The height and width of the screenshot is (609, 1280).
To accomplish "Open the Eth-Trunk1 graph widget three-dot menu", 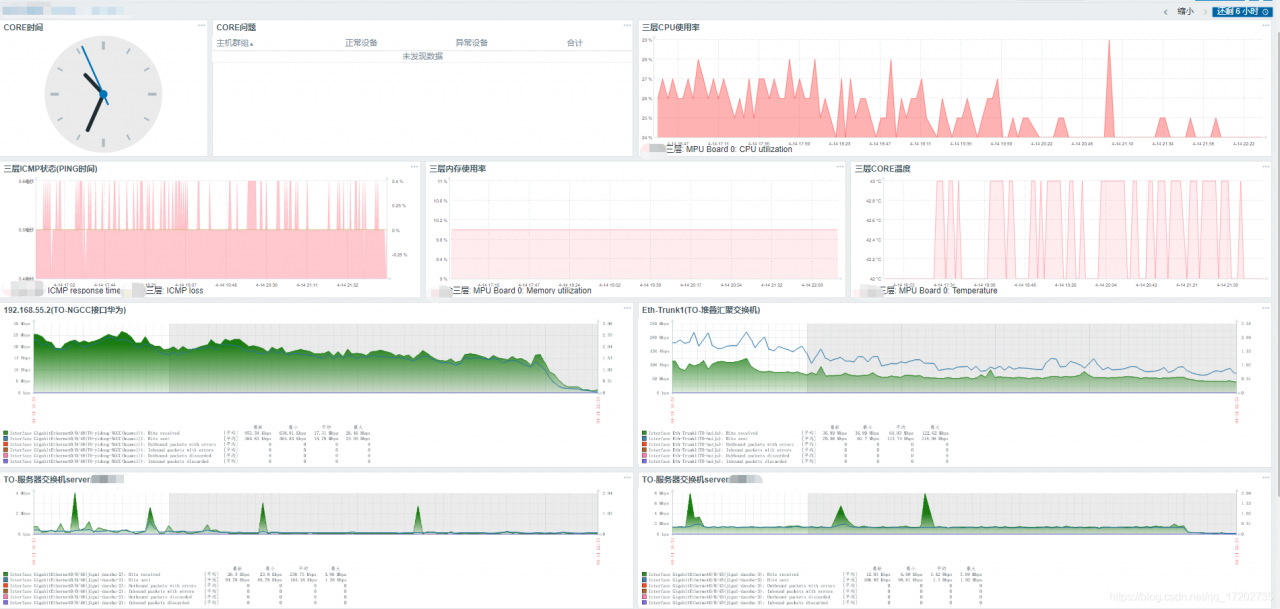I will click(1265, 308).
